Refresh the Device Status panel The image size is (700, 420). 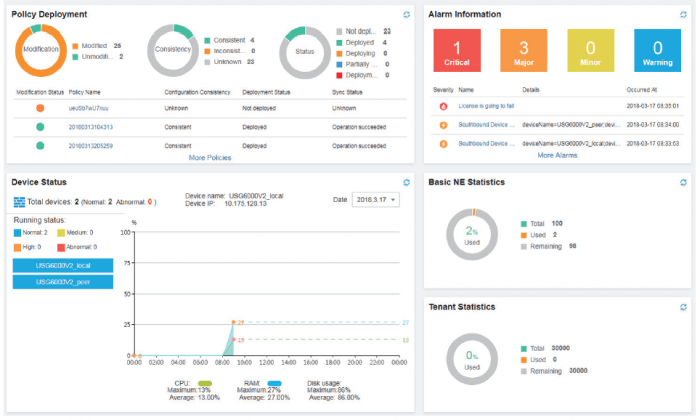click(405, 182)
